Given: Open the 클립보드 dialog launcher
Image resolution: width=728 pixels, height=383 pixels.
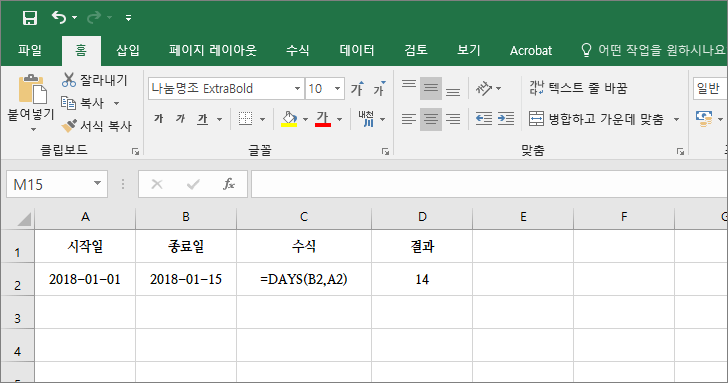Looking at the screenshot, I should pos(135,151).
